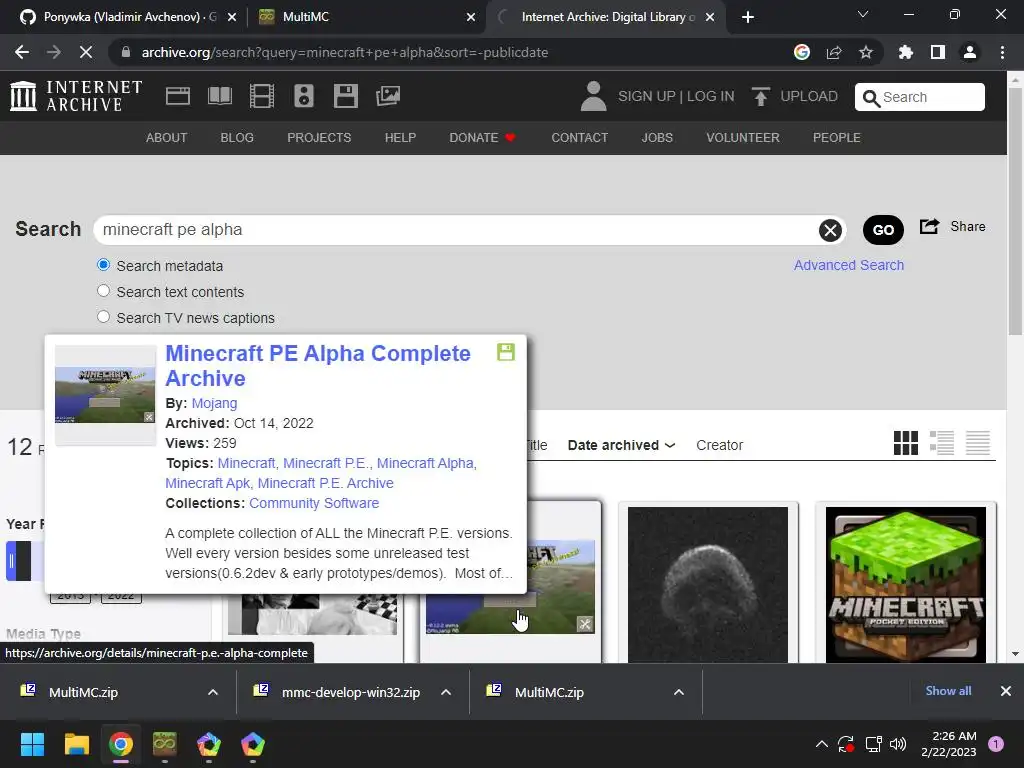Switch to Ponywka GitHub tab
Image resolution: width=1024 pixels, height=768 pixels.
128,17
